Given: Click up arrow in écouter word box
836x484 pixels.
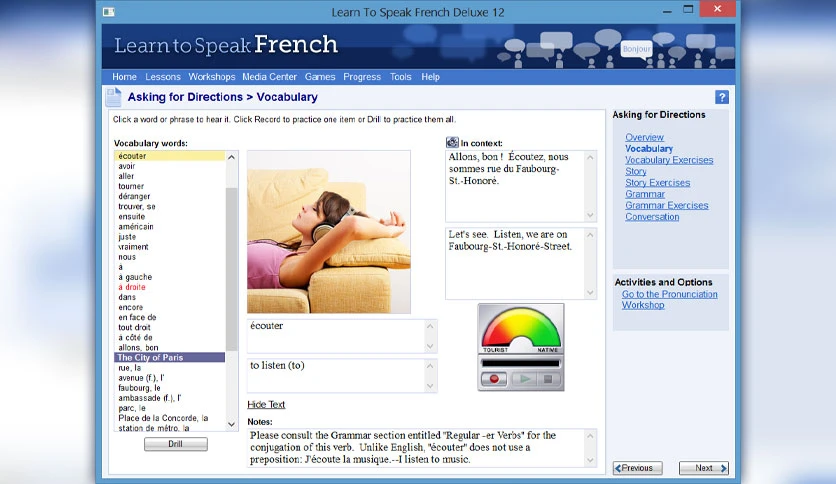Looking at the screenshot, I should point(430,326).
